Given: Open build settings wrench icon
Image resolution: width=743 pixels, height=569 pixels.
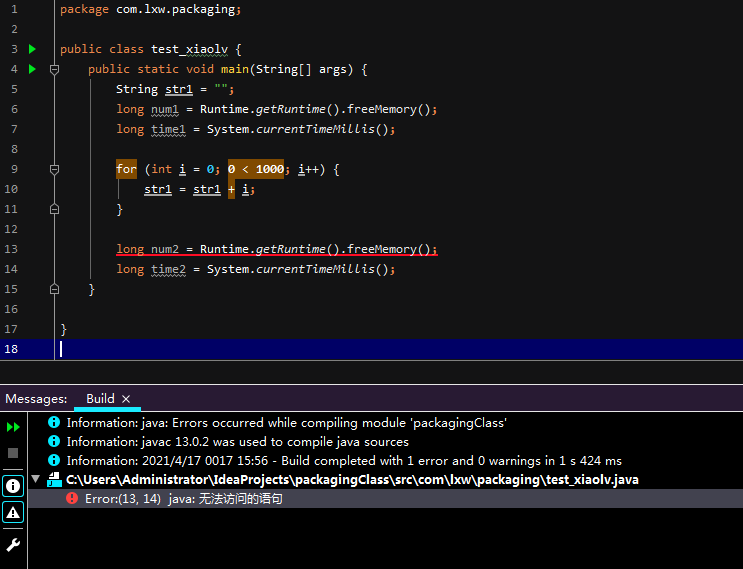Looking at the screenshot, I should pyautogui.click(x=13, y=545).
